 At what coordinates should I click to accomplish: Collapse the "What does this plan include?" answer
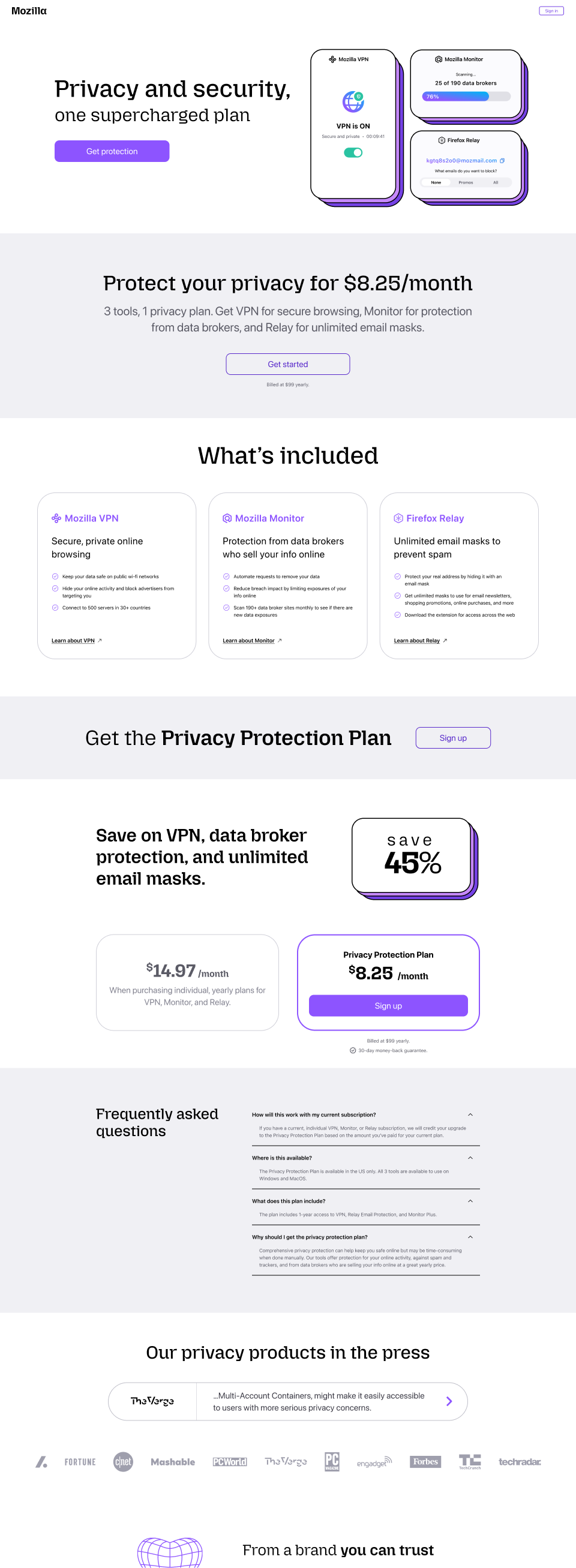point(470,1201)
